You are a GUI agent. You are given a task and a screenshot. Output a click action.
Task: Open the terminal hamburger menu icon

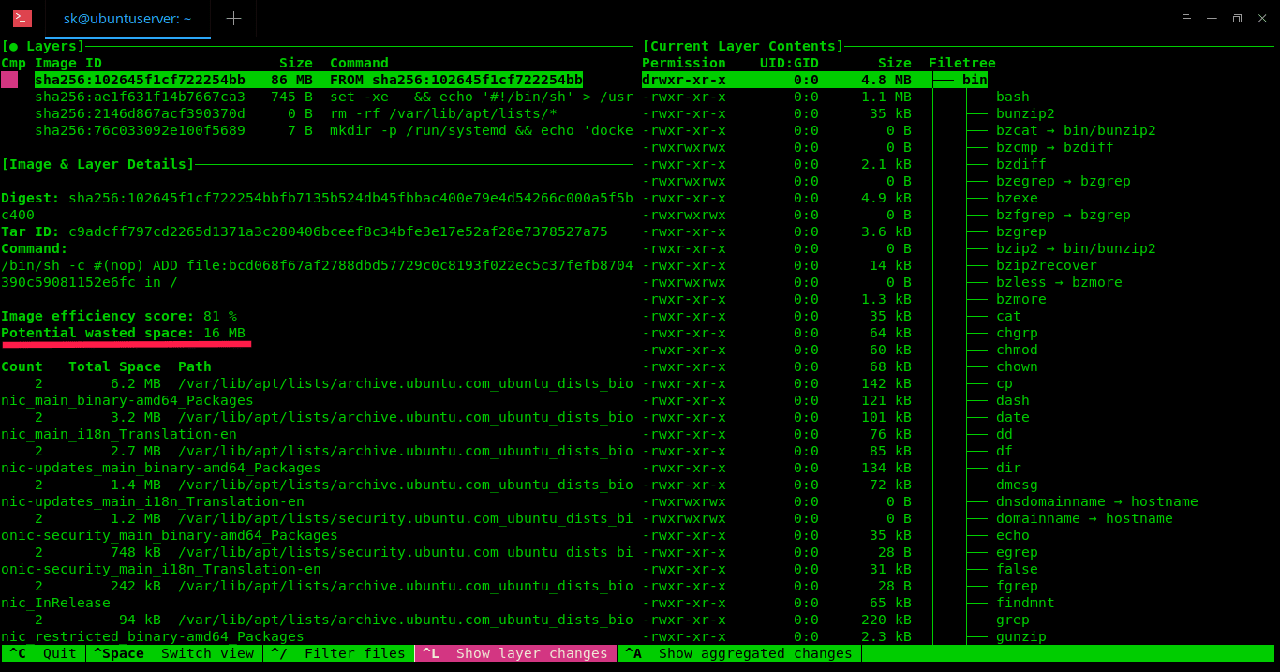click(x=1187, y=18)
